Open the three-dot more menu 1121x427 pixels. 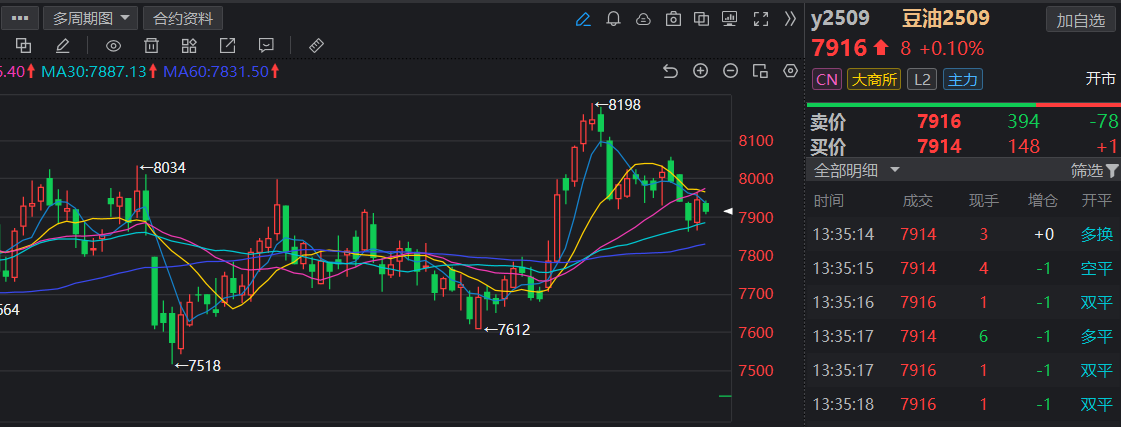[22, 18]
